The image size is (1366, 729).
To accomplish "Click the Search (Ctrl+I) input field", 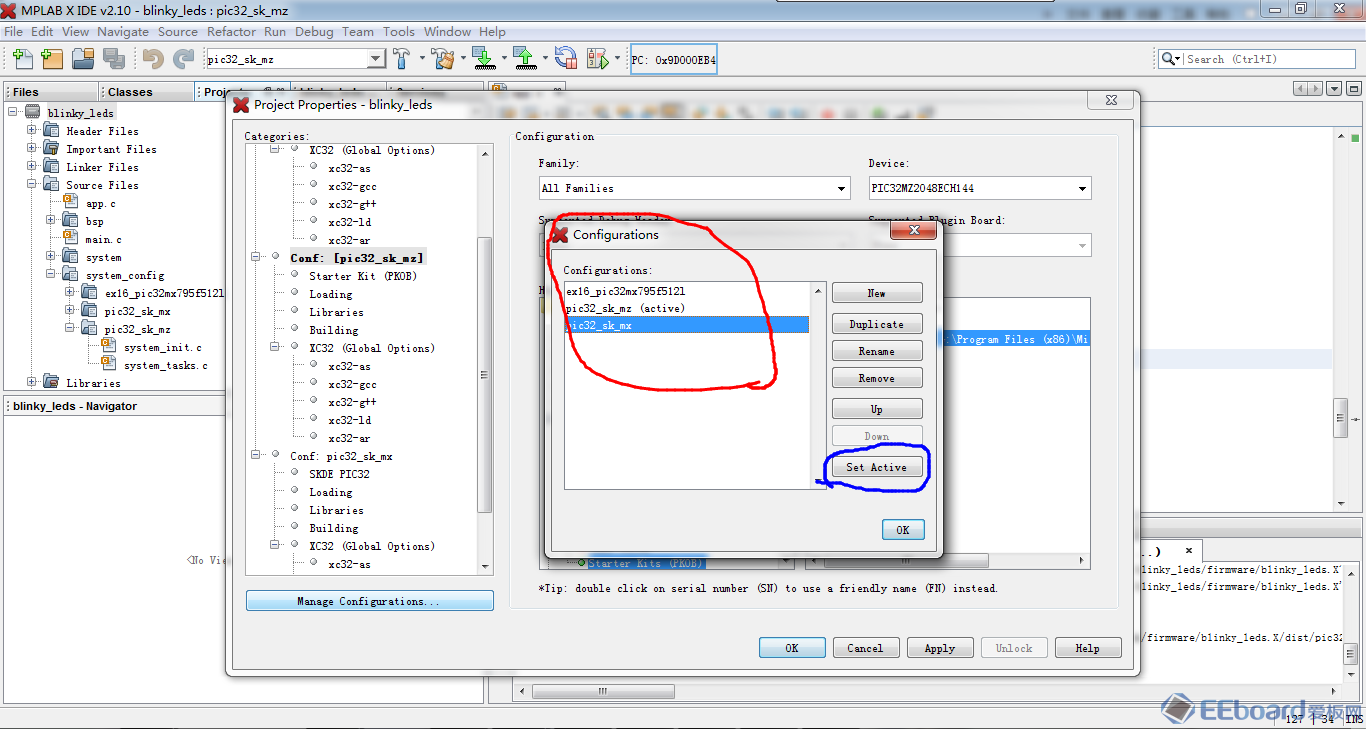I will (x=1268, y=59).
